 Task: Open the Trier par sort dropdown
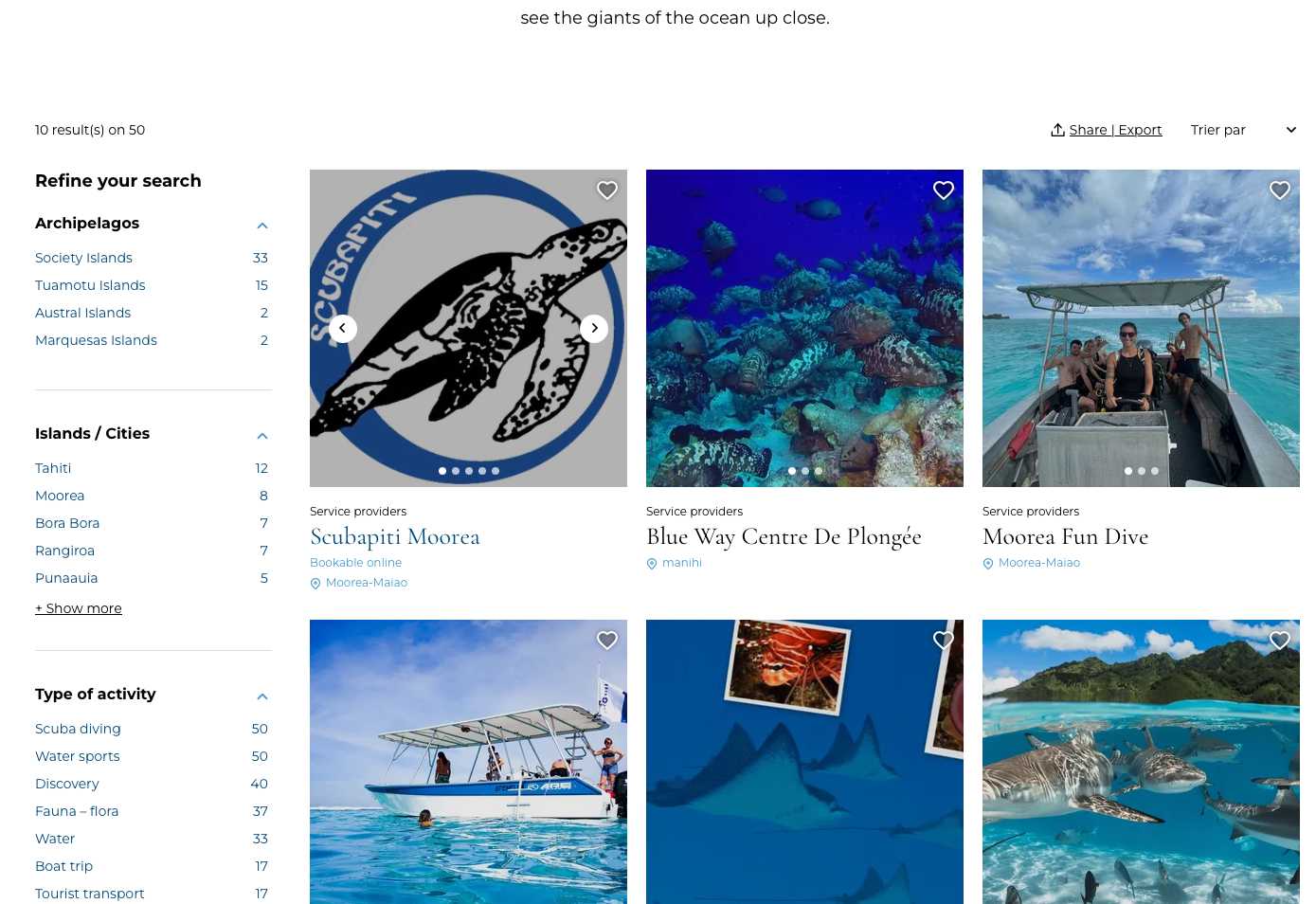click(1243, 130)
